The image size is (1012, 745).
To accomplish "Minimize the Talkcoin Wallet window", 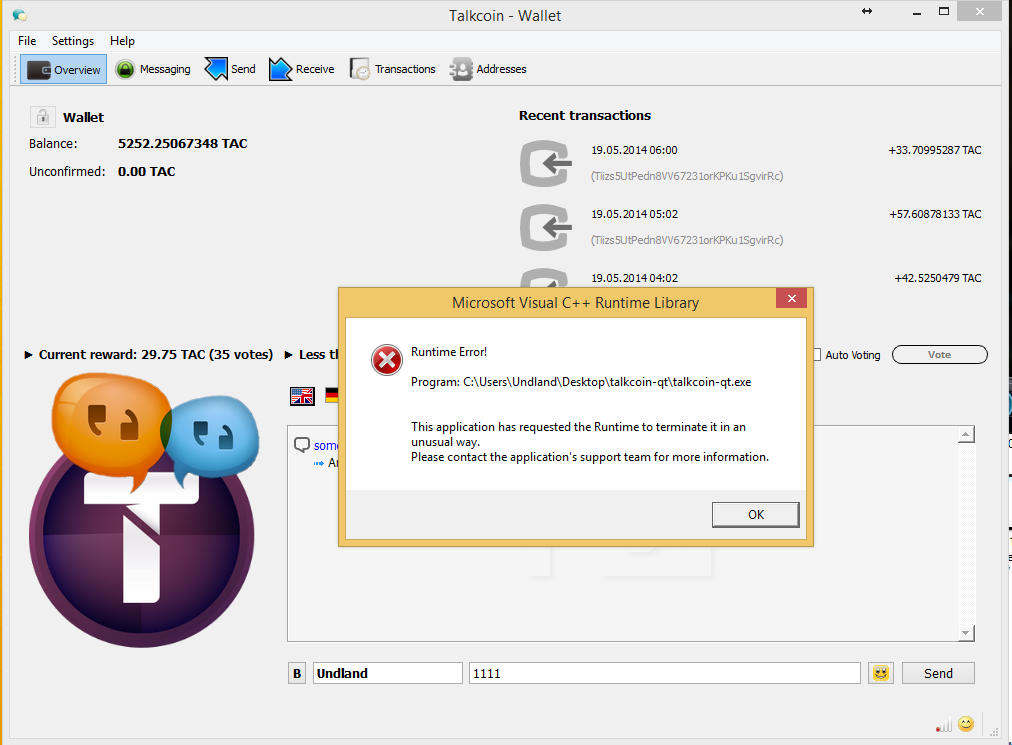I will click(916, 12).
